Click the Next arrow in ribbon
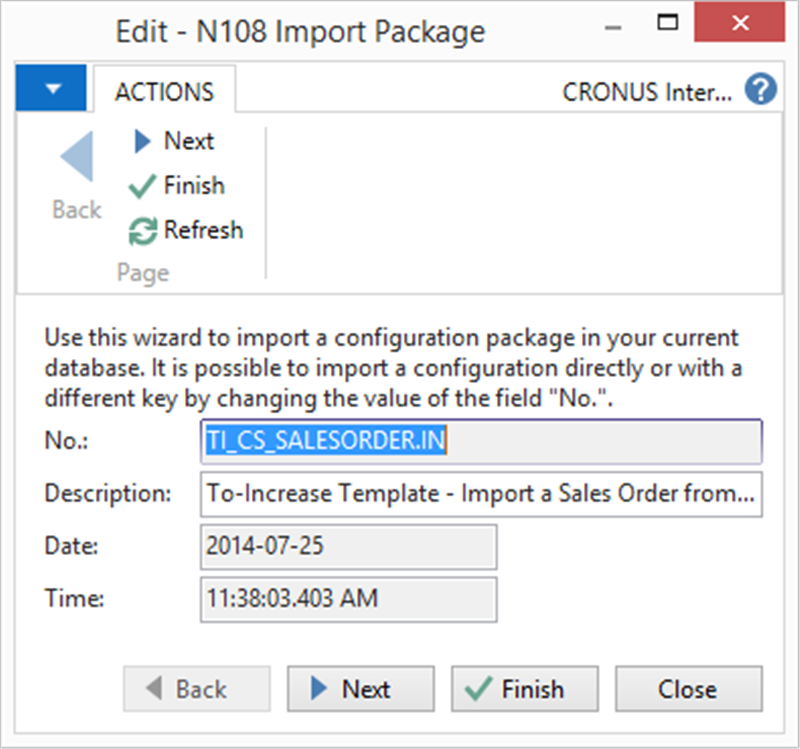The image size is (800, 749). pos(142,141)
